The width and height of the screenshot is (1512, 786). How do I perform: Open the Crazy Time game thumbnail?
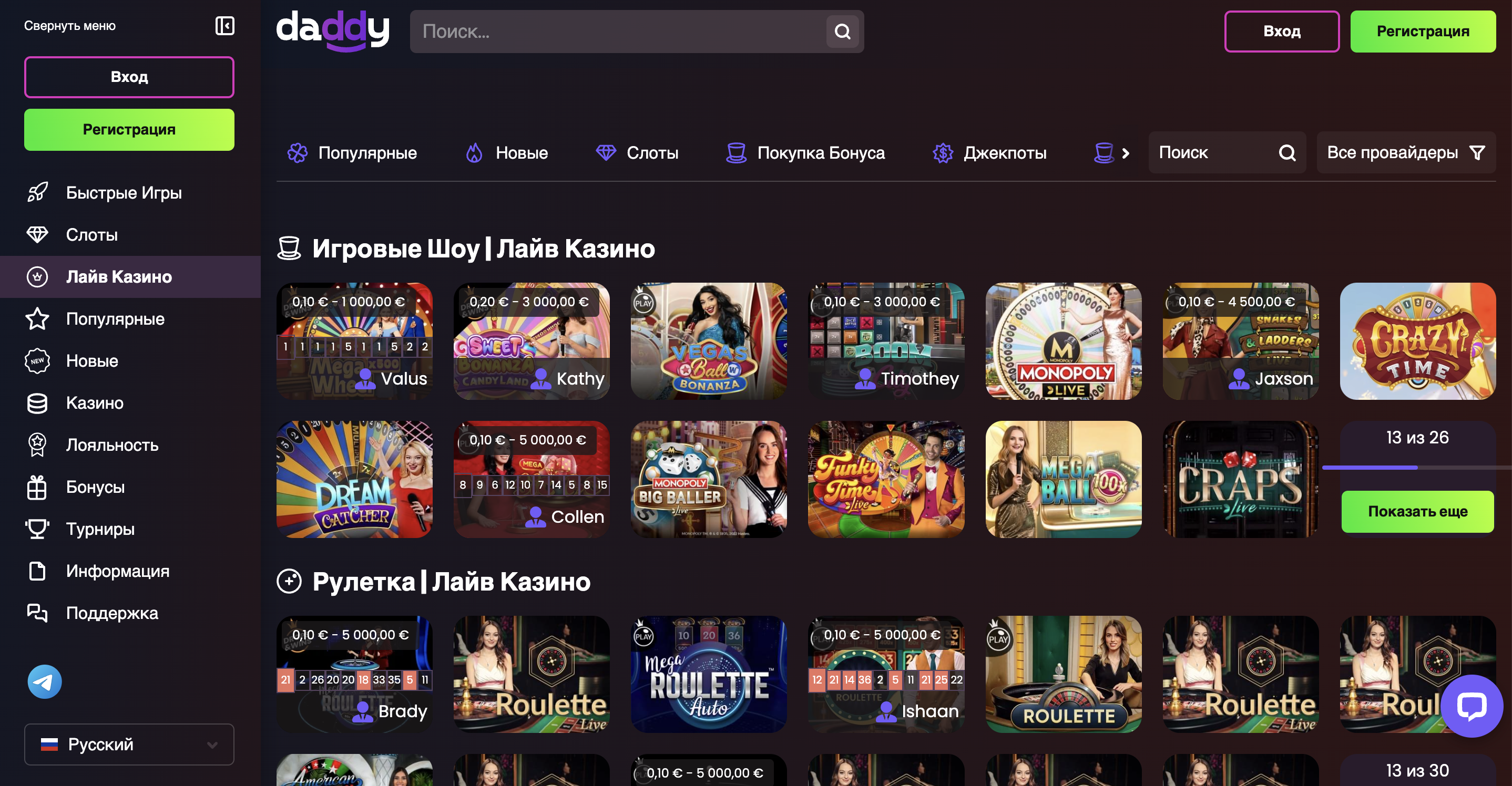(1417, 342)
